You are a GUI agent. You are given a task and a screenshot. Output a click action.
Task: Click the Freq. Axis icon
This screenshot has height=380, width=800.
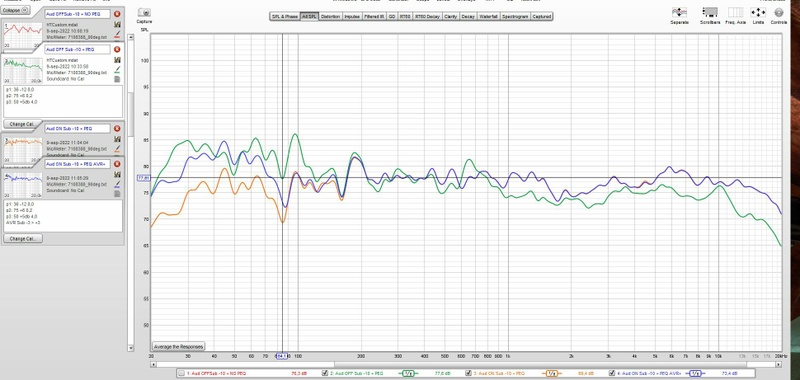coord(735,12)
